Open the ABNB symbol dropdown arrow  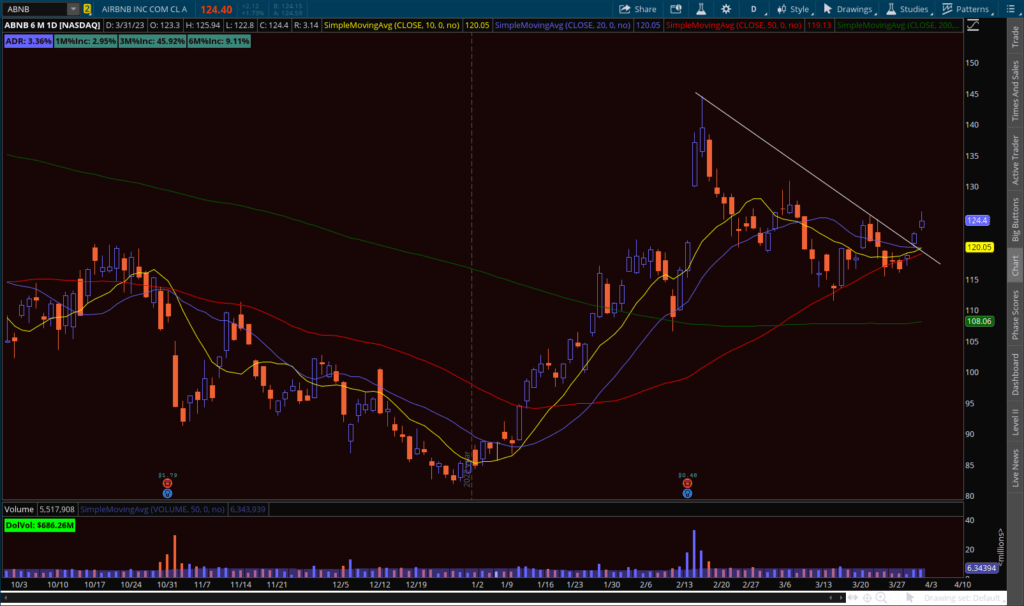73,9
